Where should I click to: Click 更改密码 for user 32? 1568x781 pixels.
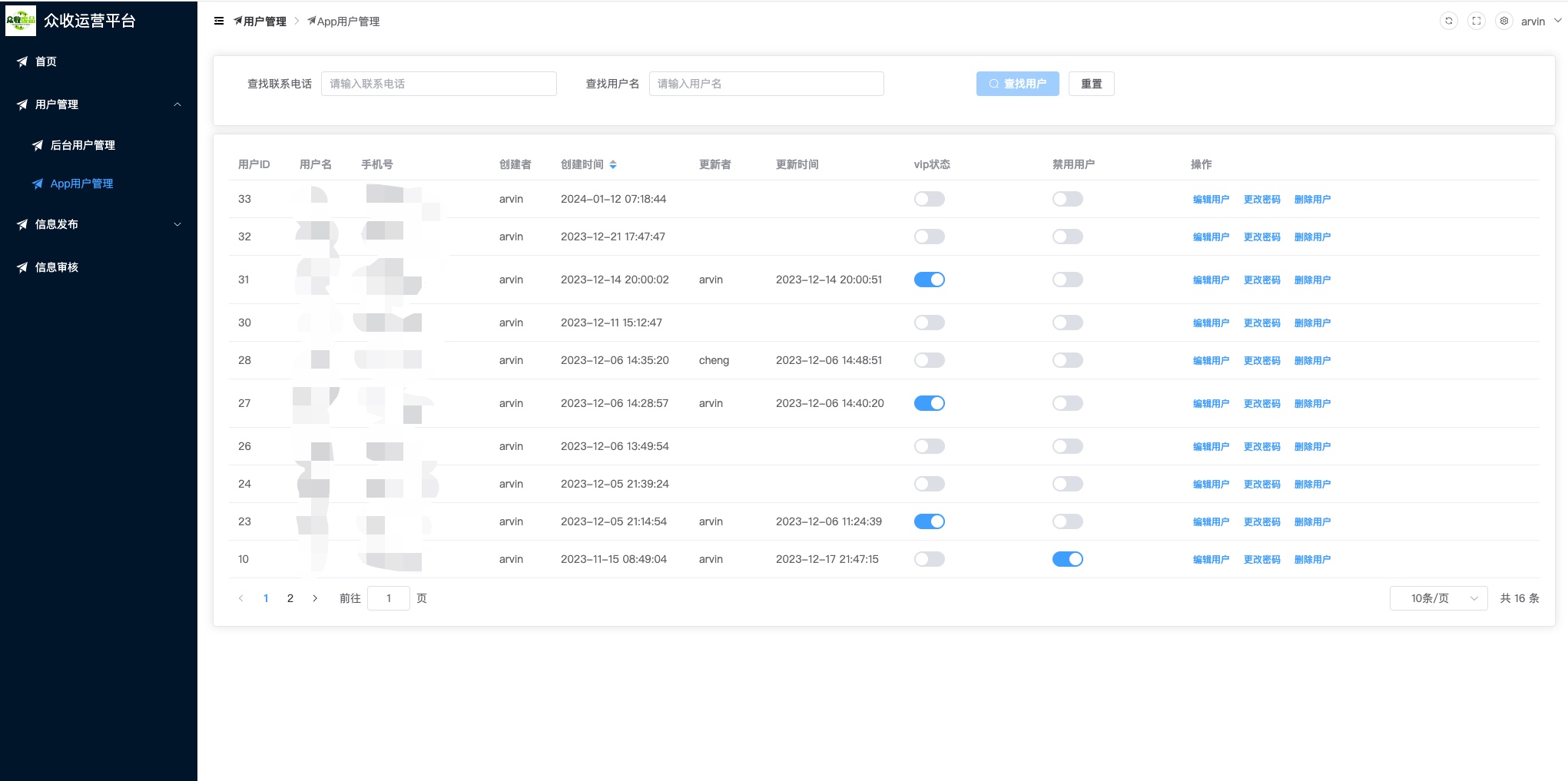pos(1261,237)
